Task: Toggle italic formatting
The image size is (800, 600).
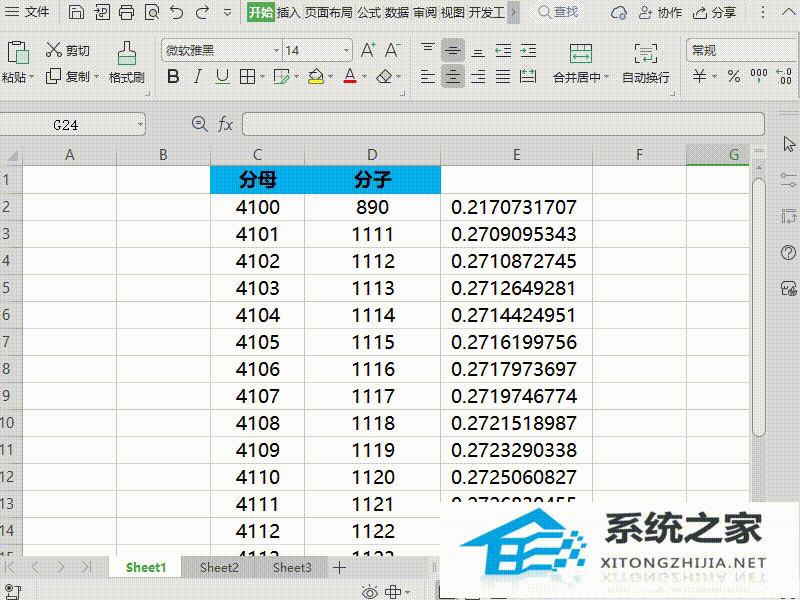Action: click(198, 76)
